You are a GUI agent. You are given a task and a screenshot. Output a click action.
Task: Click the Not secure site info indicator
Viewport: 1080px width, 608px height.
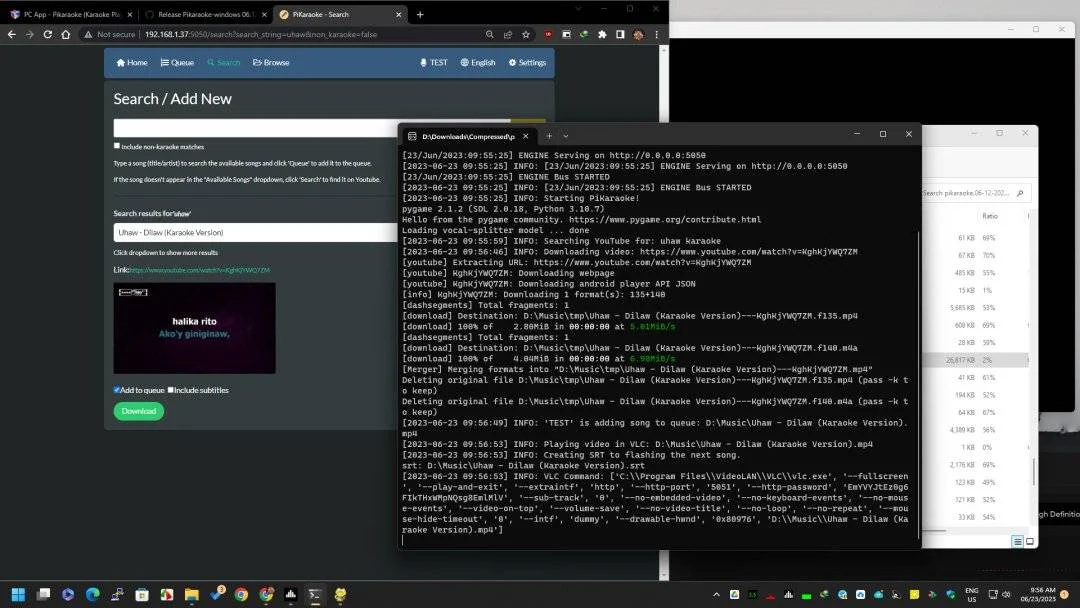click(110, 34)
